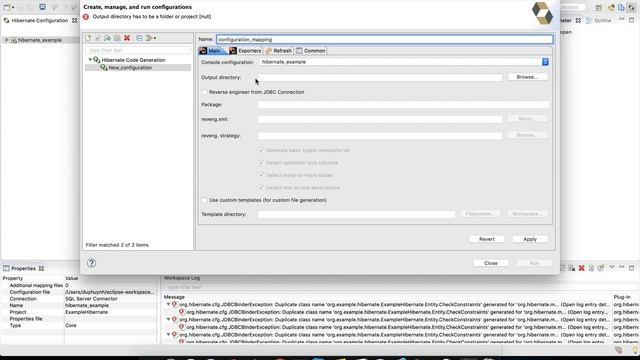Delete selected configuration with red X icon

click(x=127, y=38)
